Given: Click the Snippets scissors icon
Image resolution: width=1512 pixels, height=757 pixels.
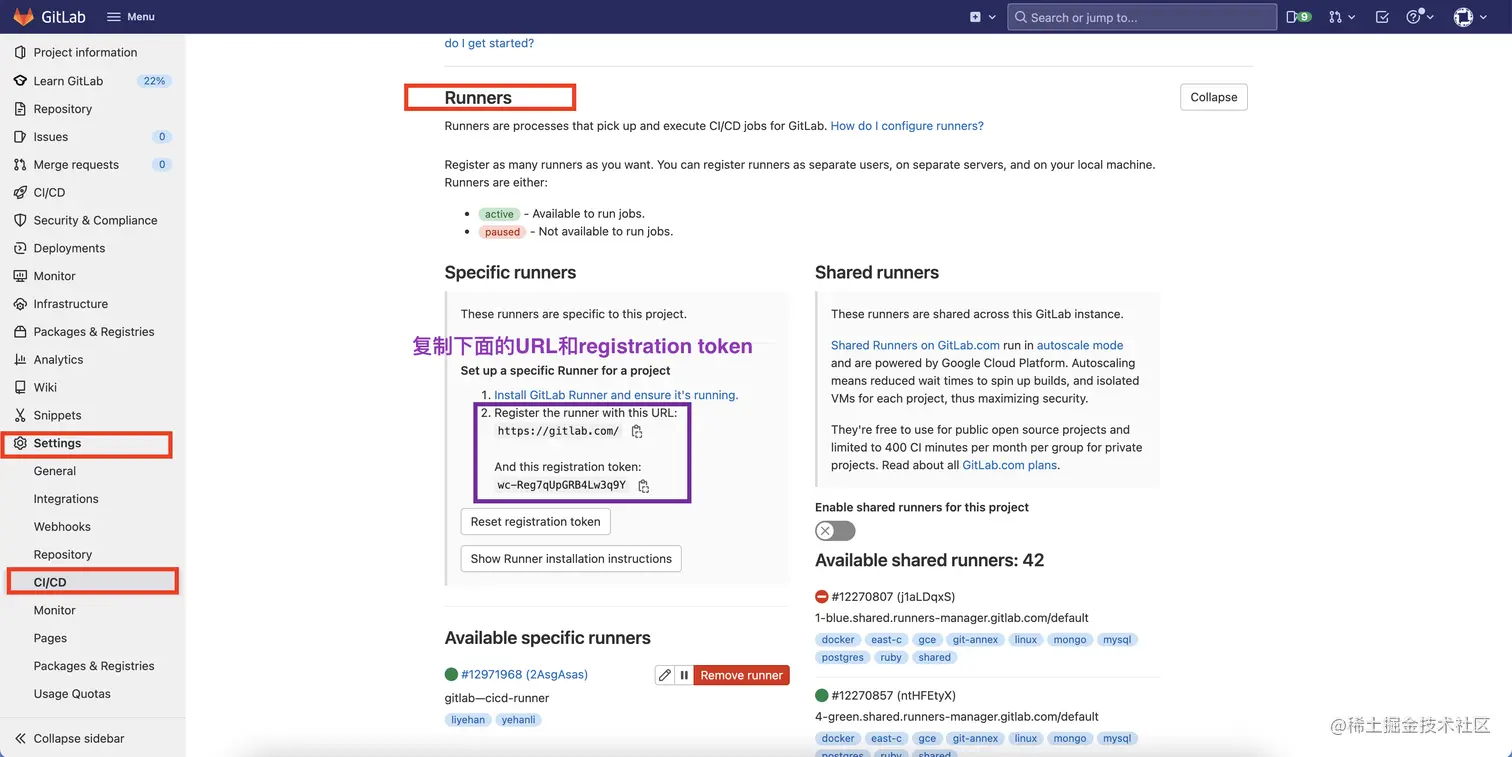Looking at the screenshot, I should click(20, 415).
